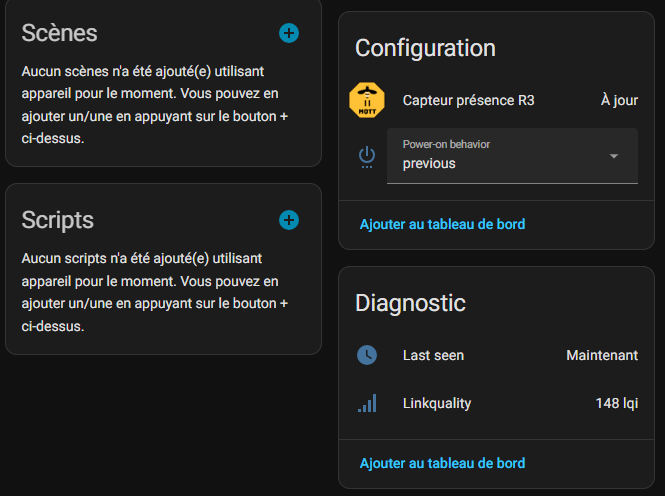Click the clock icon for Last seen

coord(367,355)
